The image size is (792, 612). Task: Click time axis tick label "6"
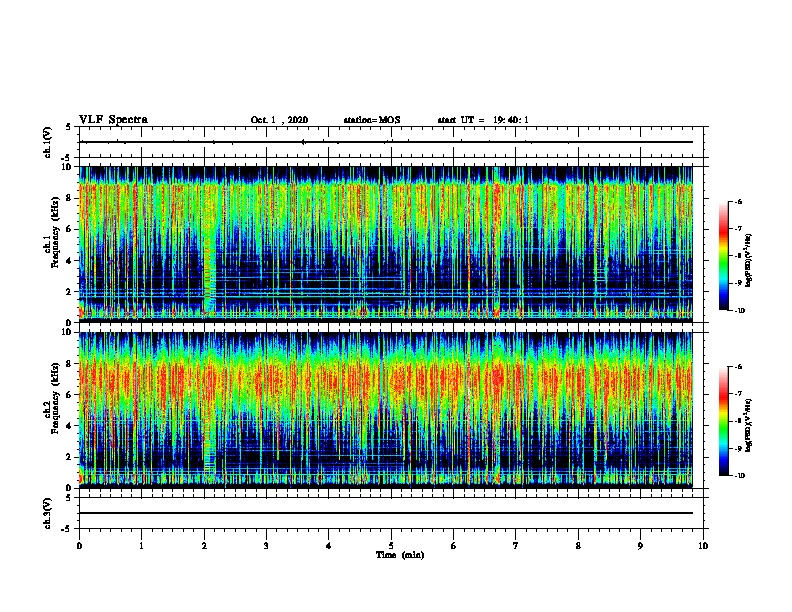click(454, 546)
